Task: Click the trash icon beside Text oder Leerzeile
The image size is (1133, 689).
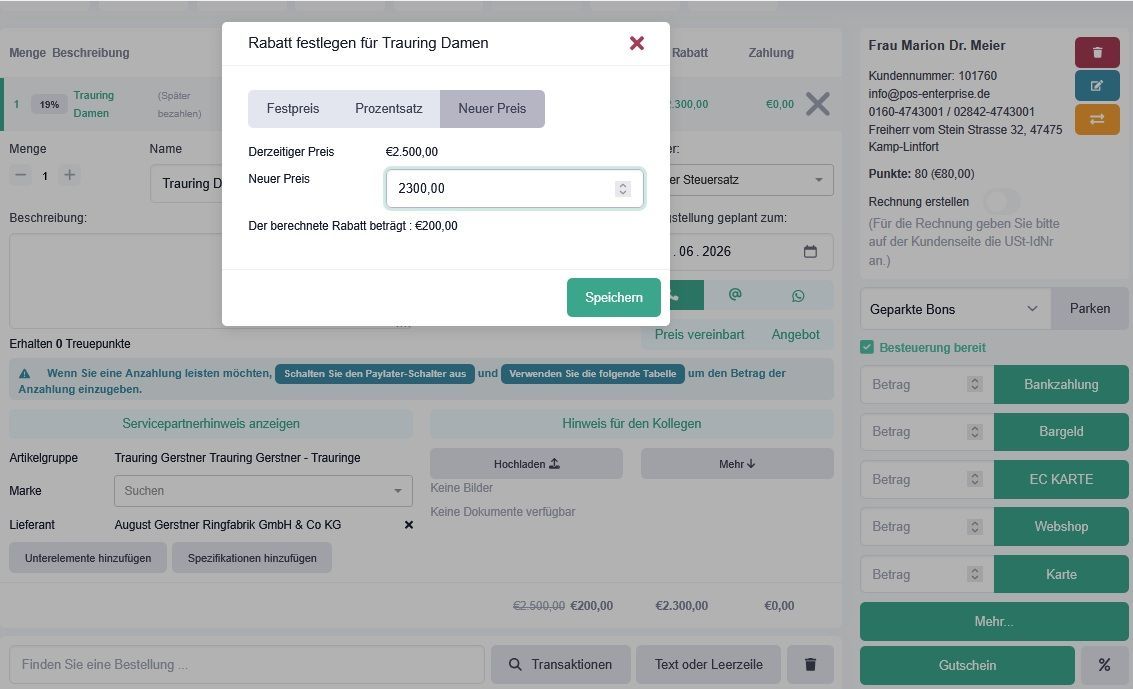Action: pyautogui.click(x=810, y=664)
